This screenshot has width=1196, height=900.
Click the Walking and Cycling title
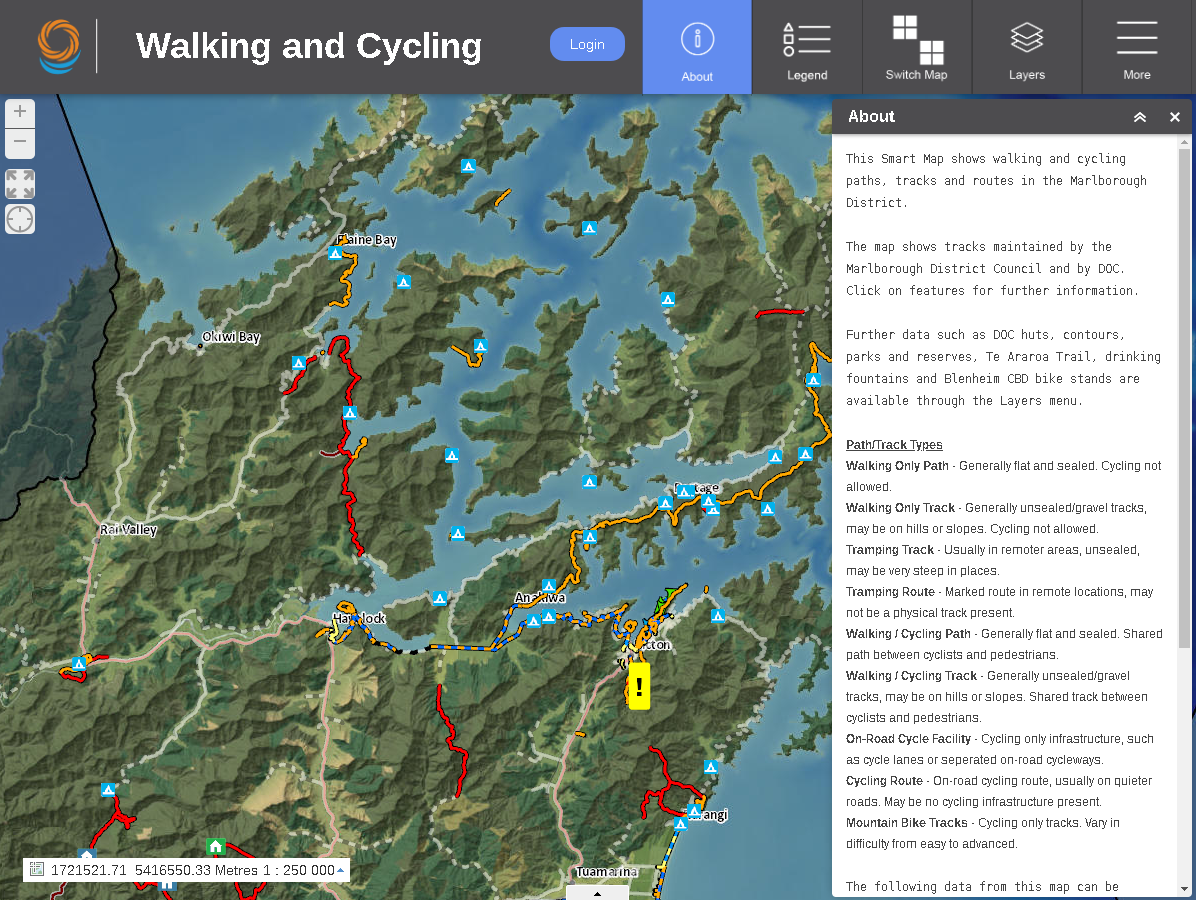pyautogui.click(x=309, y=46)
